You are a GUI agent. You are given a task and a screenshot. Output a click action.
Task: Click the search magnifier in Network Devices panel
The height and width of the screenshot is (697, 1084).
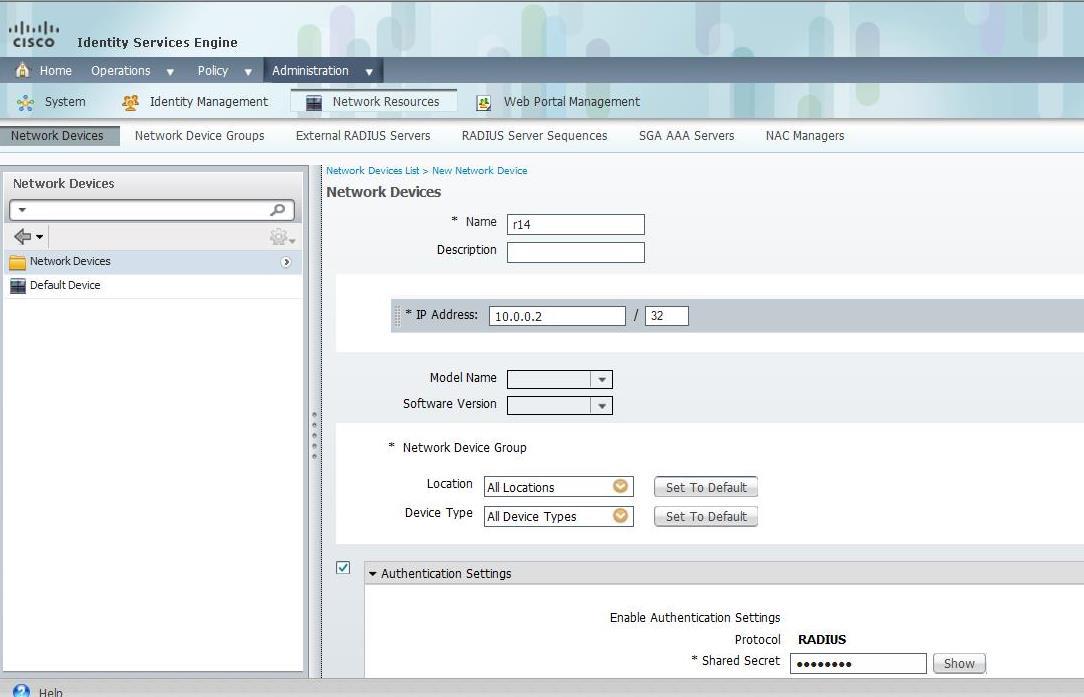[278, 210]
